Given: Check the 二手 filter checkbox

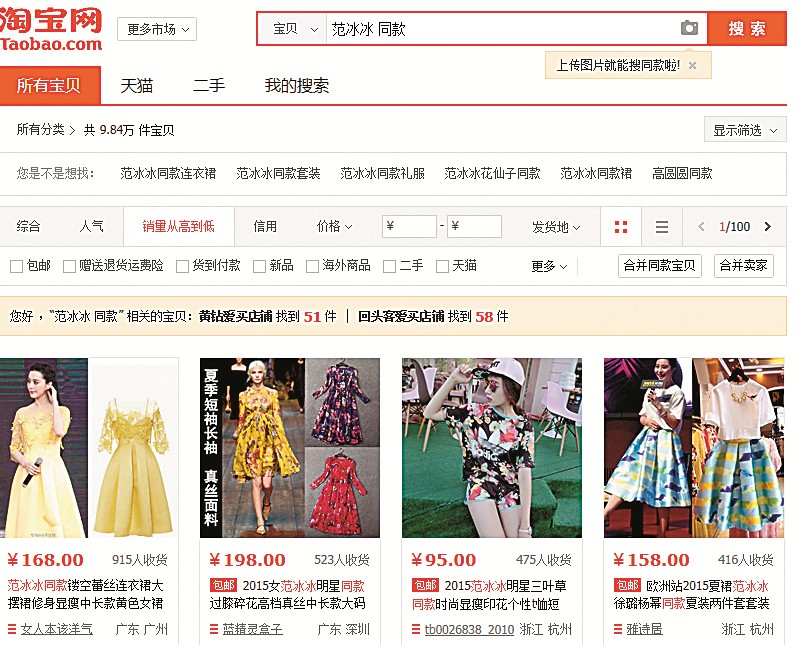Looking at the screenshot, I should 389,266.
